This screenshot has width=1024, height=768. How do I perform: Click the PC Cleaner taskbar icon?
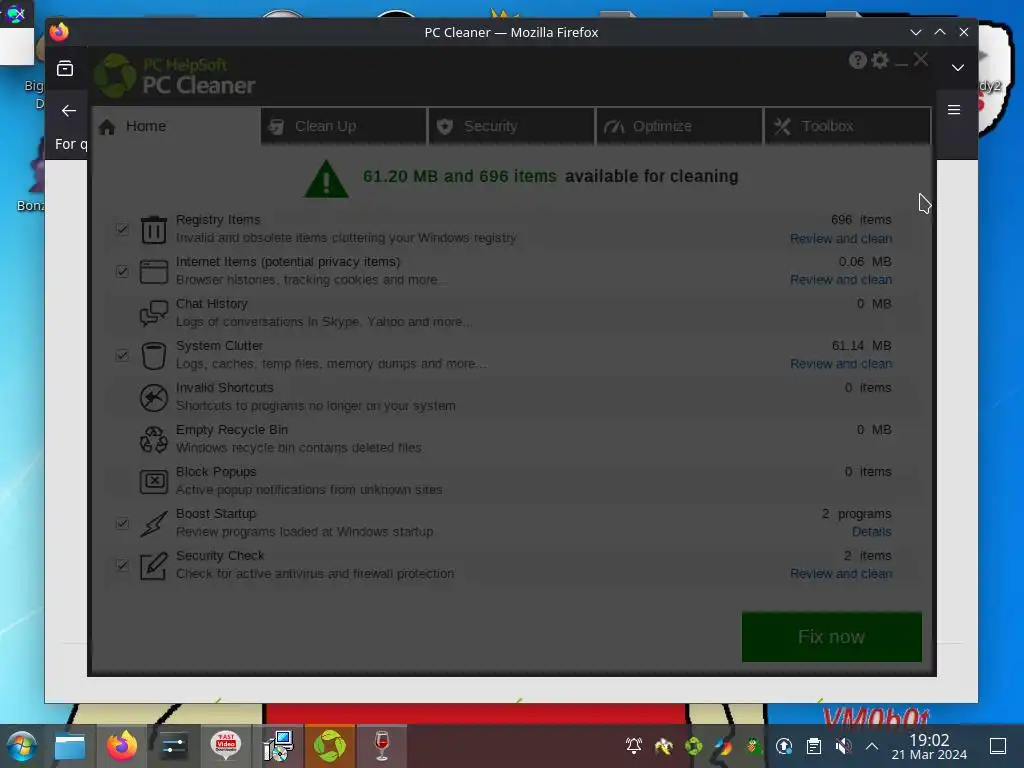(x=330, y=746)
